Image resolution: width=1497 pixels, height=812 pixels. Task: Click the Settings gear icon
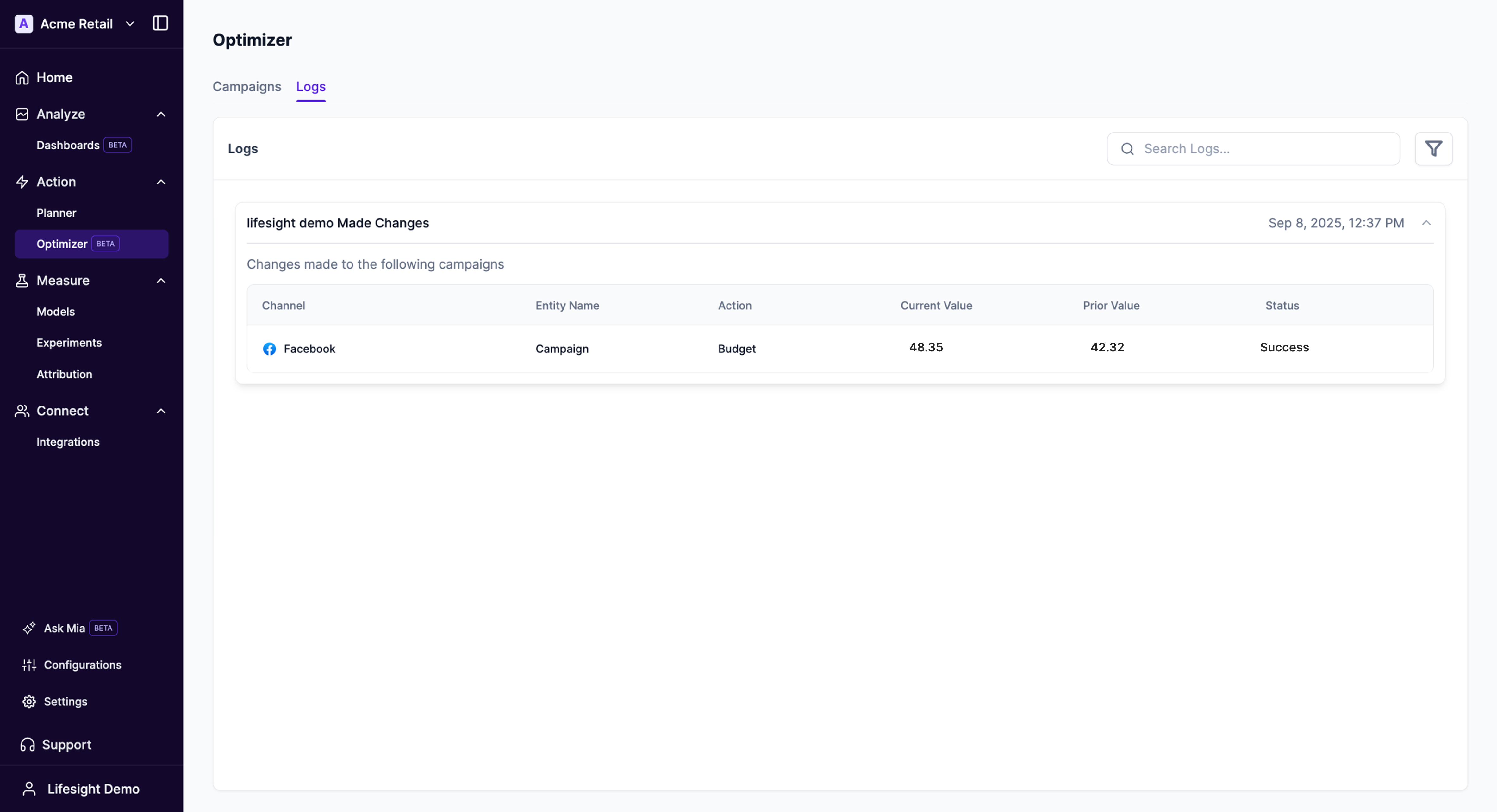coord(29,701)
